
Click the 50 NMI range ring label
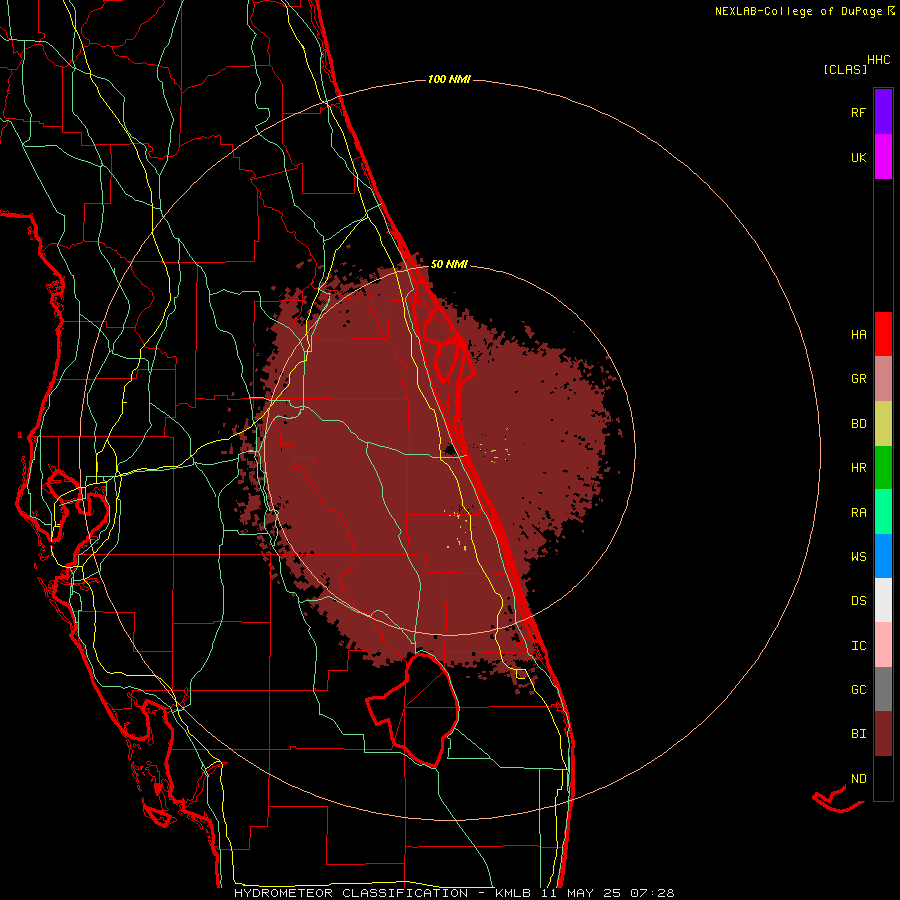pyautogui.click(x=449, y=264)
